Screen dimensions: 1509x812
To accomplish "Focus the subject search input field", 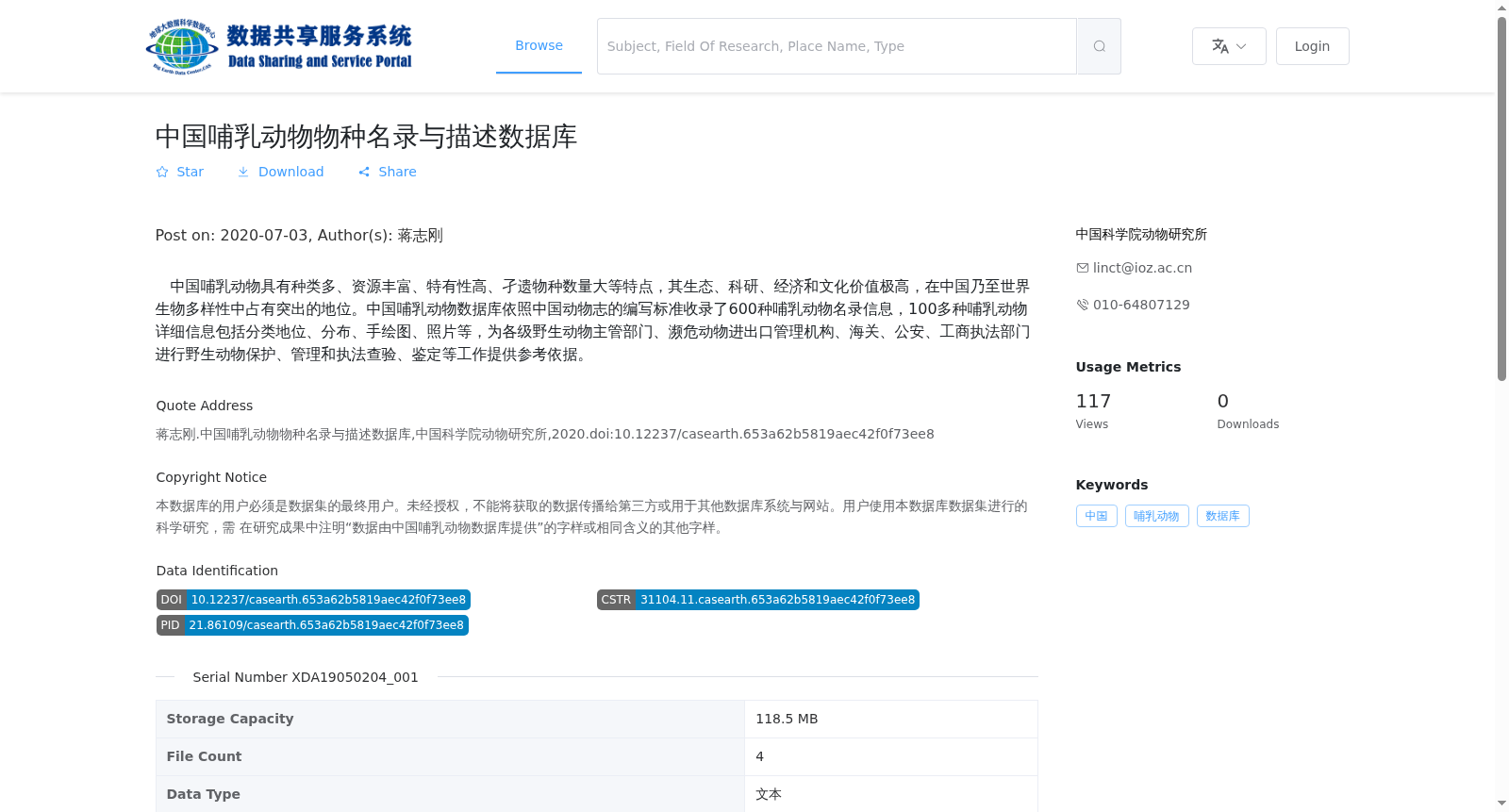I will pos(837,46).
